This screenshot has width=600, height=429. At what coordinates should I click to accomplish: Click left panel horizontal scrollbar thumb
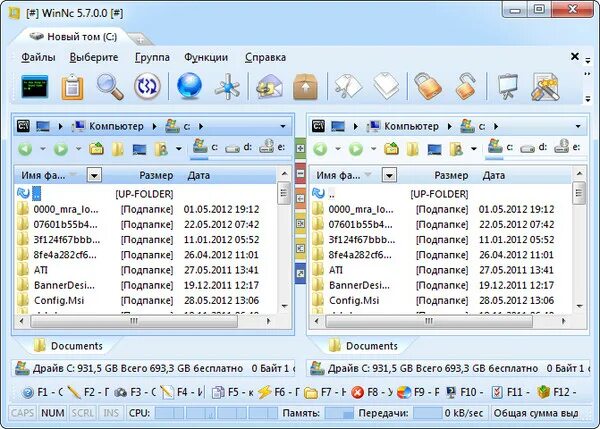(134, 321)
